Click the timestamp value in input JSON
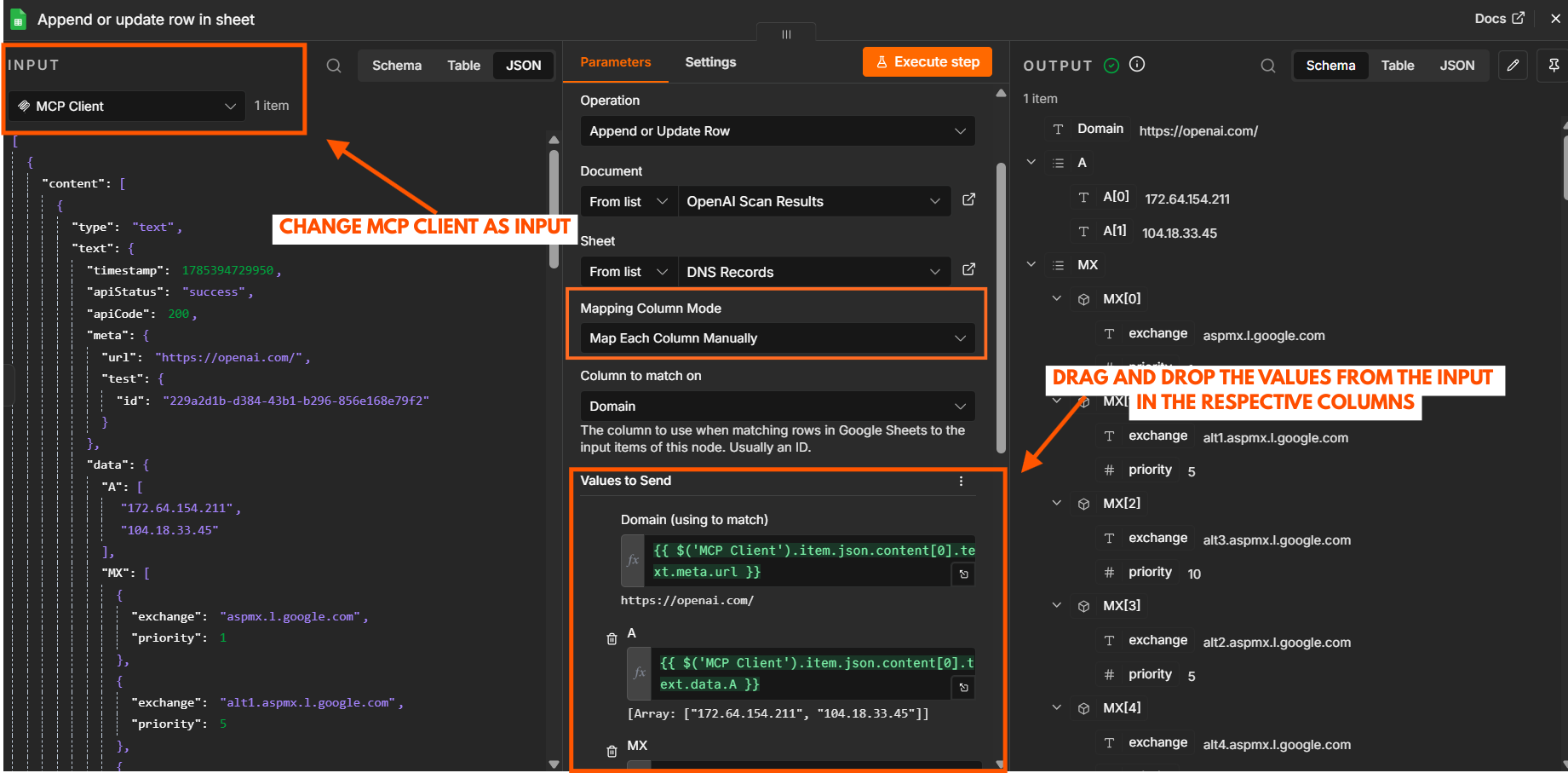Image resolution: width=1568 pixels, height=773 pixels. pos(227,270)
